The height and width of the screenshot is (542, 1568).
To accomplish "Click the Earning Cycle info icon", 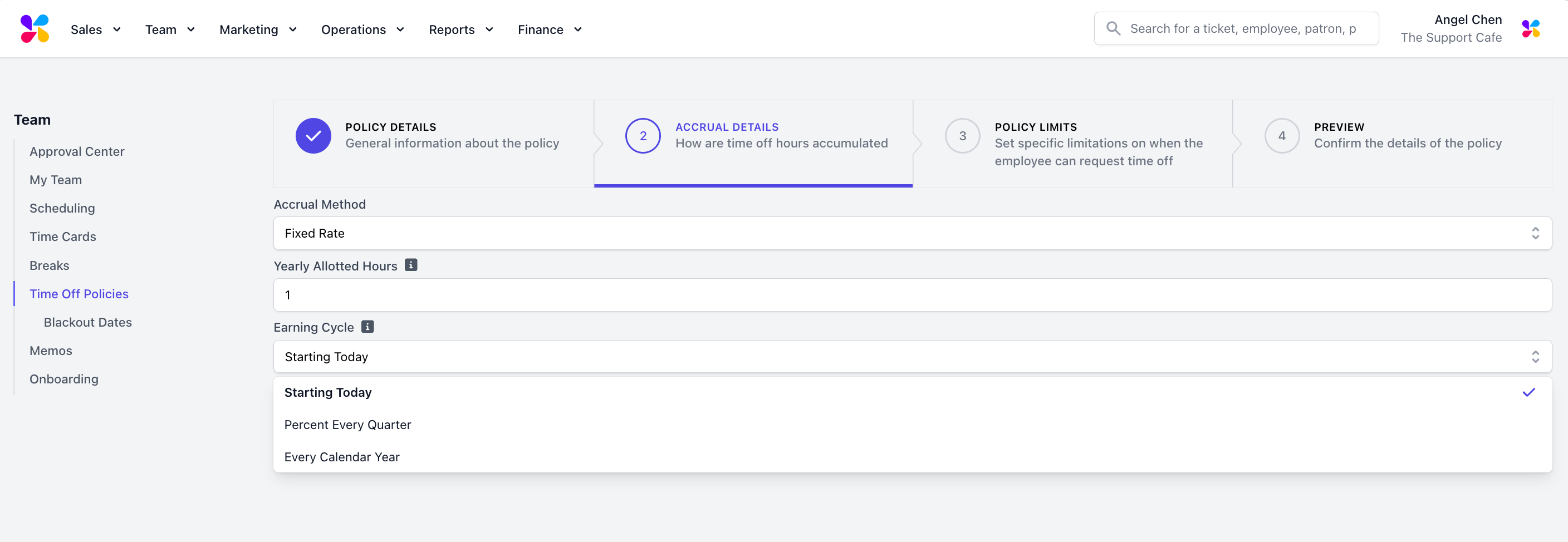I will (367, 327).
